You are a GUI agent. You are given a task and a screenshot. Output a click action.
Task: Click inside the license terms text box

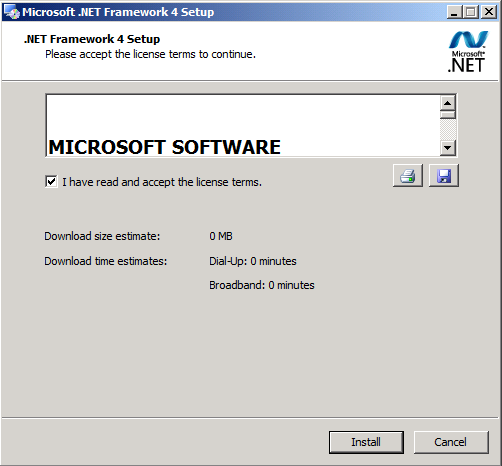(243, 125)
